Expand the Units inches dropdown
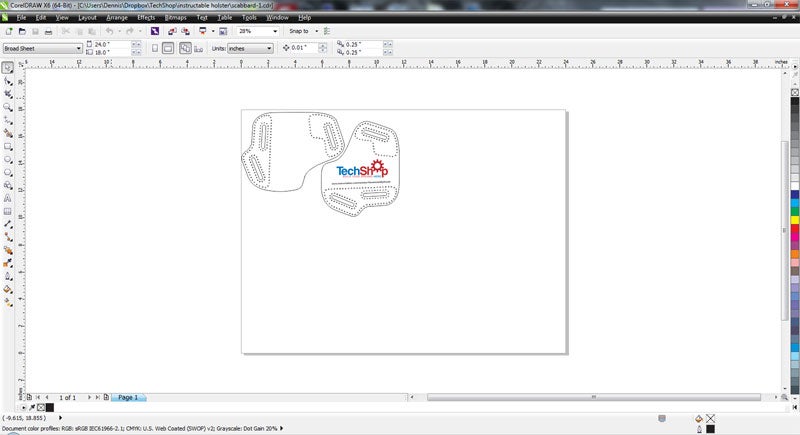 pos(269,48)
